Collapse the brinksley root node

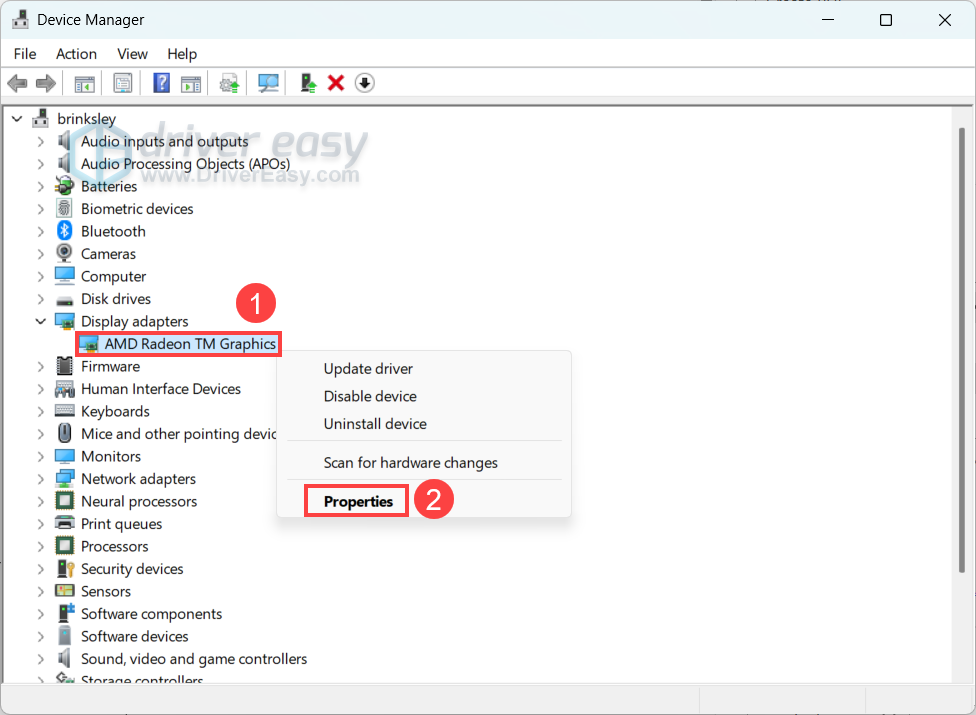[17, 118]
